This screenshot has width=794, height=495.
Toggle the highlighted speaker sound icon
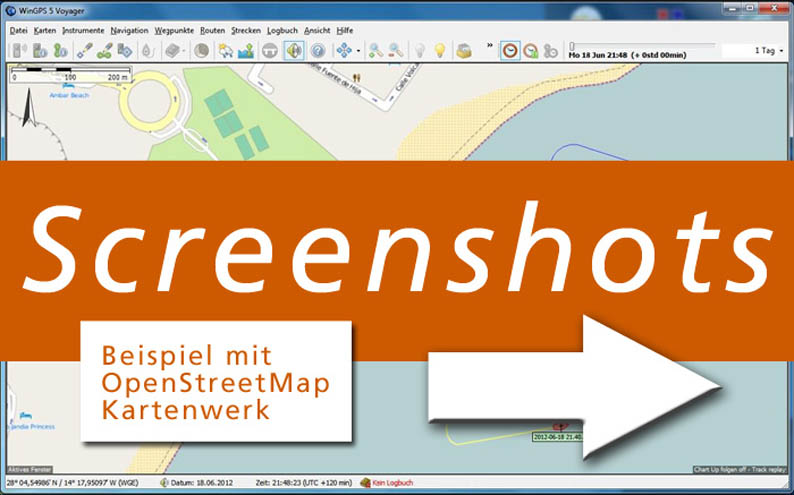(294, 50)
